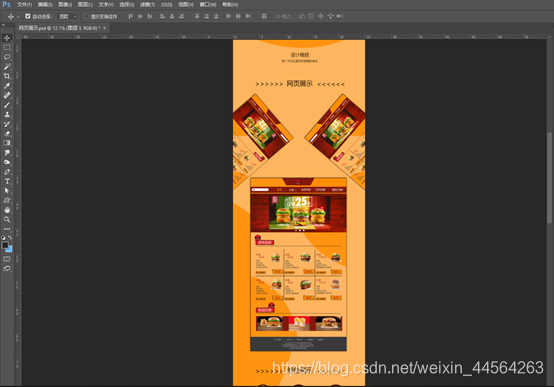Image resolution: width=554 pixels, height=387 pixels.
Task: Select the Rectangular Marquee tool
Action: tap(7, 47)
